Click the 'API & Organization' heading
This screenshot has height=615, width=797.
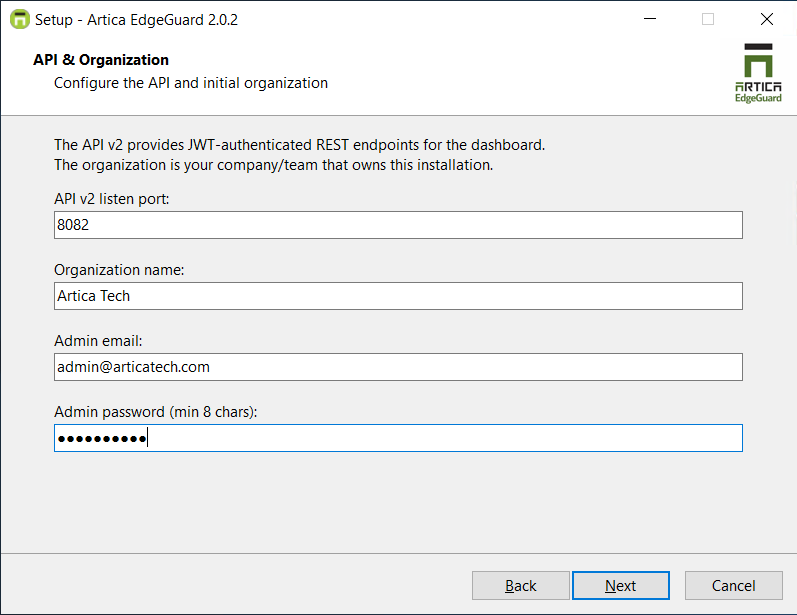pos(101,60)
